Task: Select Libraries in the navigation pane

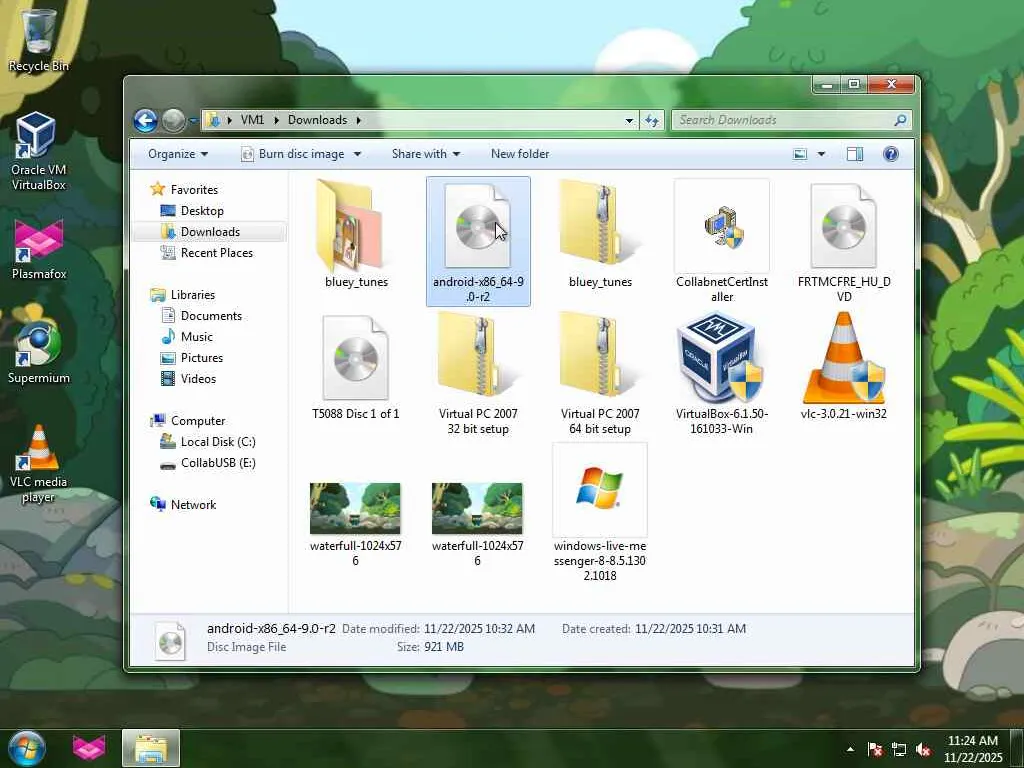Action: pos(193,295)
